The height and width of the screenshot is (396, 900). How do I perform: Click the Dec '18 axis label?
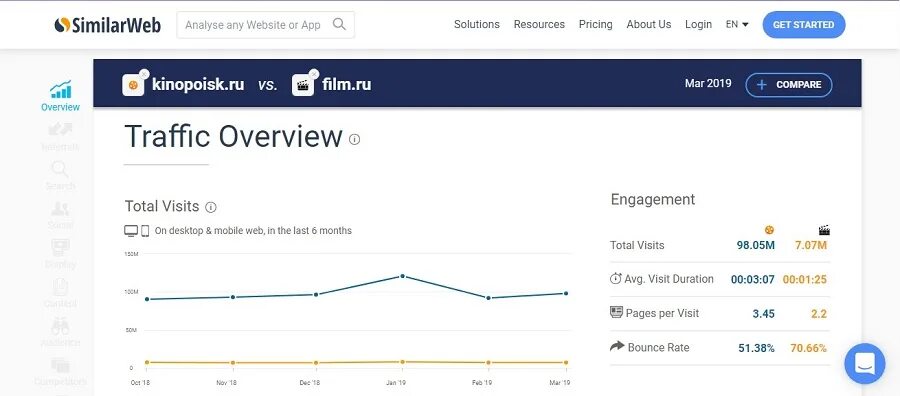pos(309,383)
